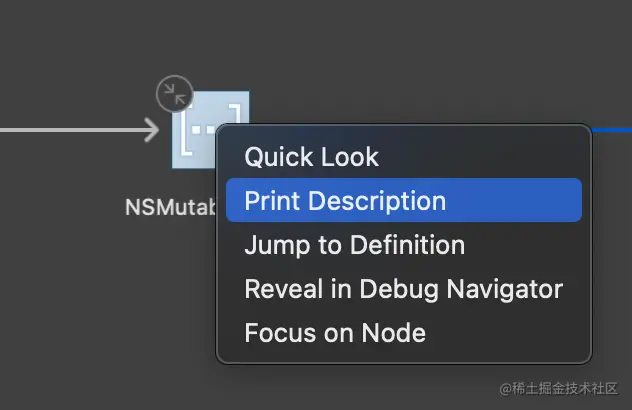Choose Reveal in Debug Navigator
Image resolution: width=632 pixels, height=410 pixels.
403,289
